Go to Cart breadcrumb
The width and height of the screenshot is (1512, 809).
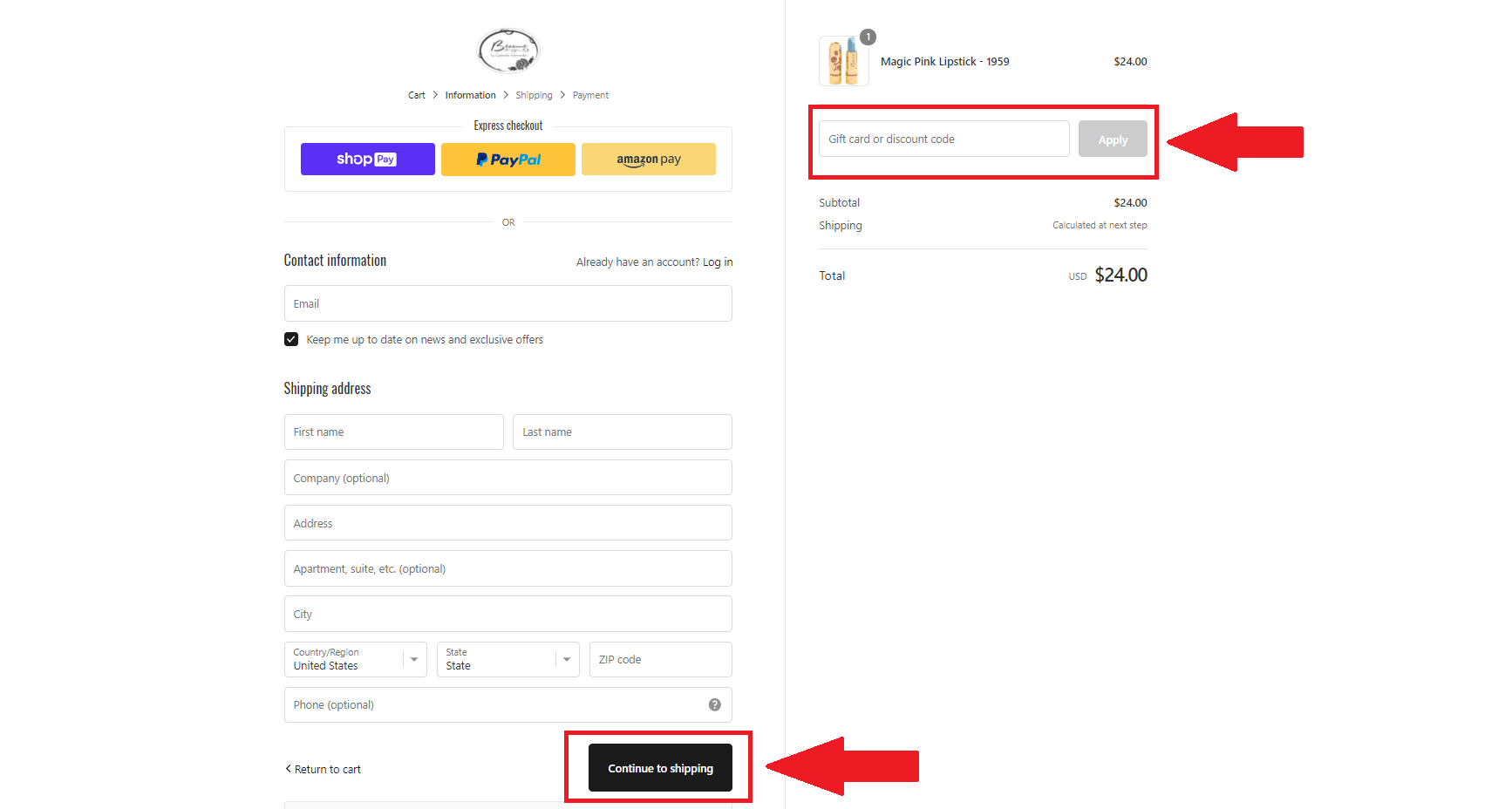pos(416,95)
